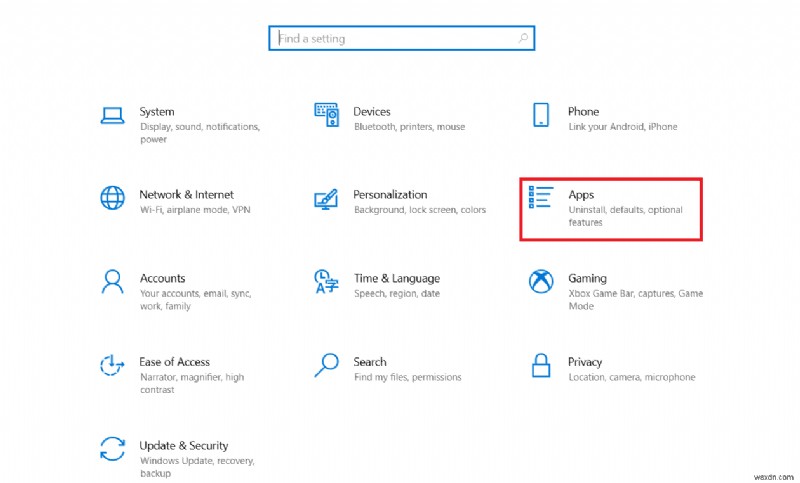Open the Personalization paintbrush icon
800x483 pixels.
click(327, 198)
